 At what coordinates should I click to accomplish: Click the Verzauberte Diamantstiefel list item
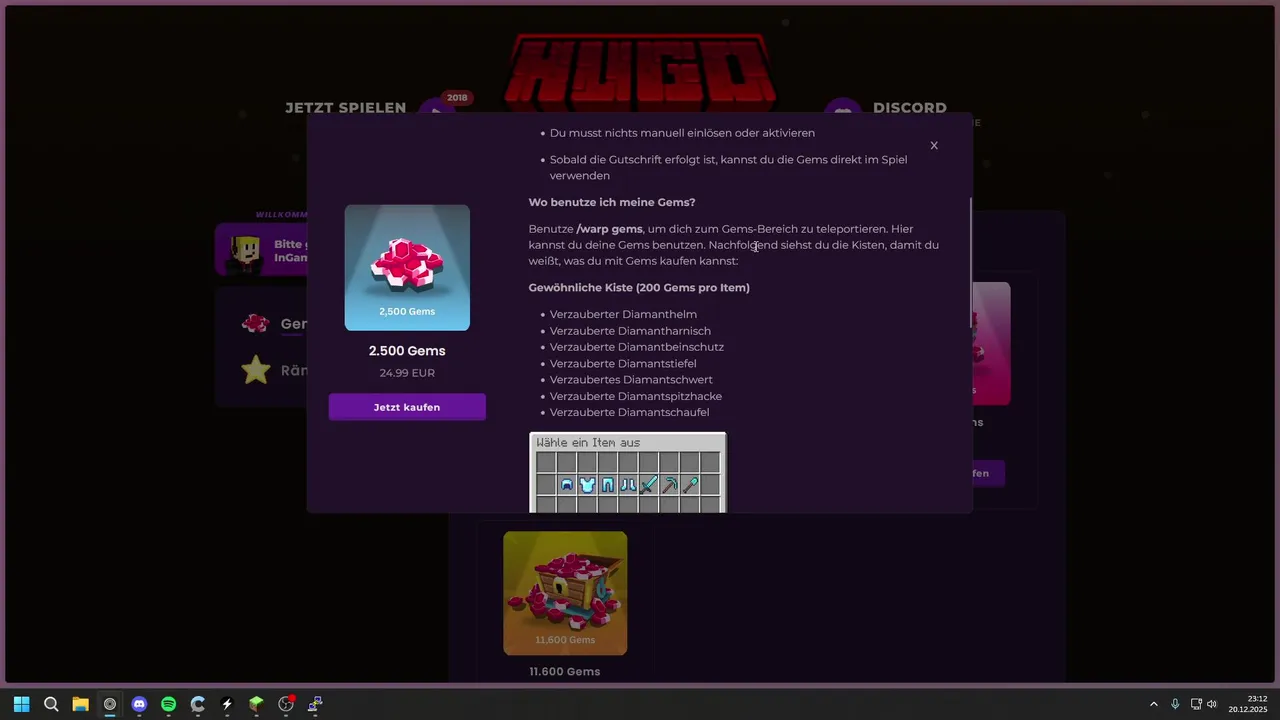click(623, 364)
